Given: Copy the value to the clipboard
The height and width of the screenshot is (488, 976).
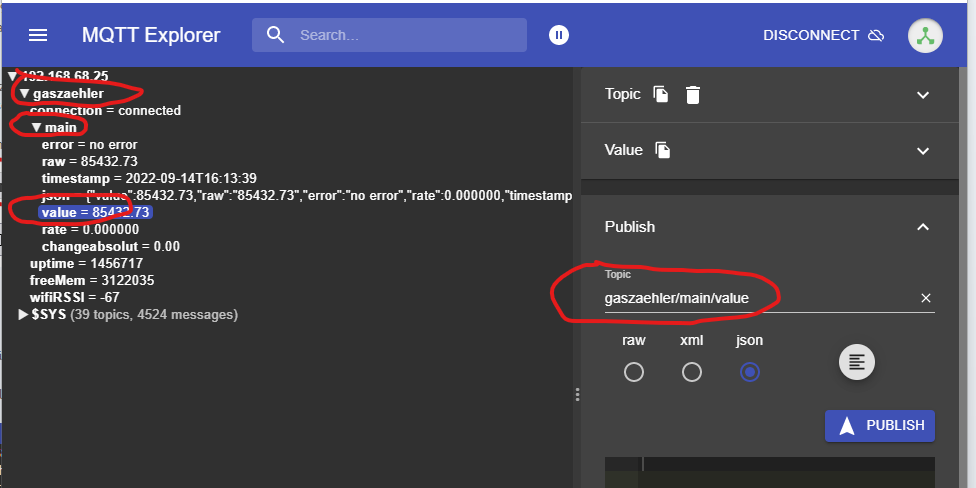Looking at the screenshot, I should pyautogui.click(x=663, y=150).
